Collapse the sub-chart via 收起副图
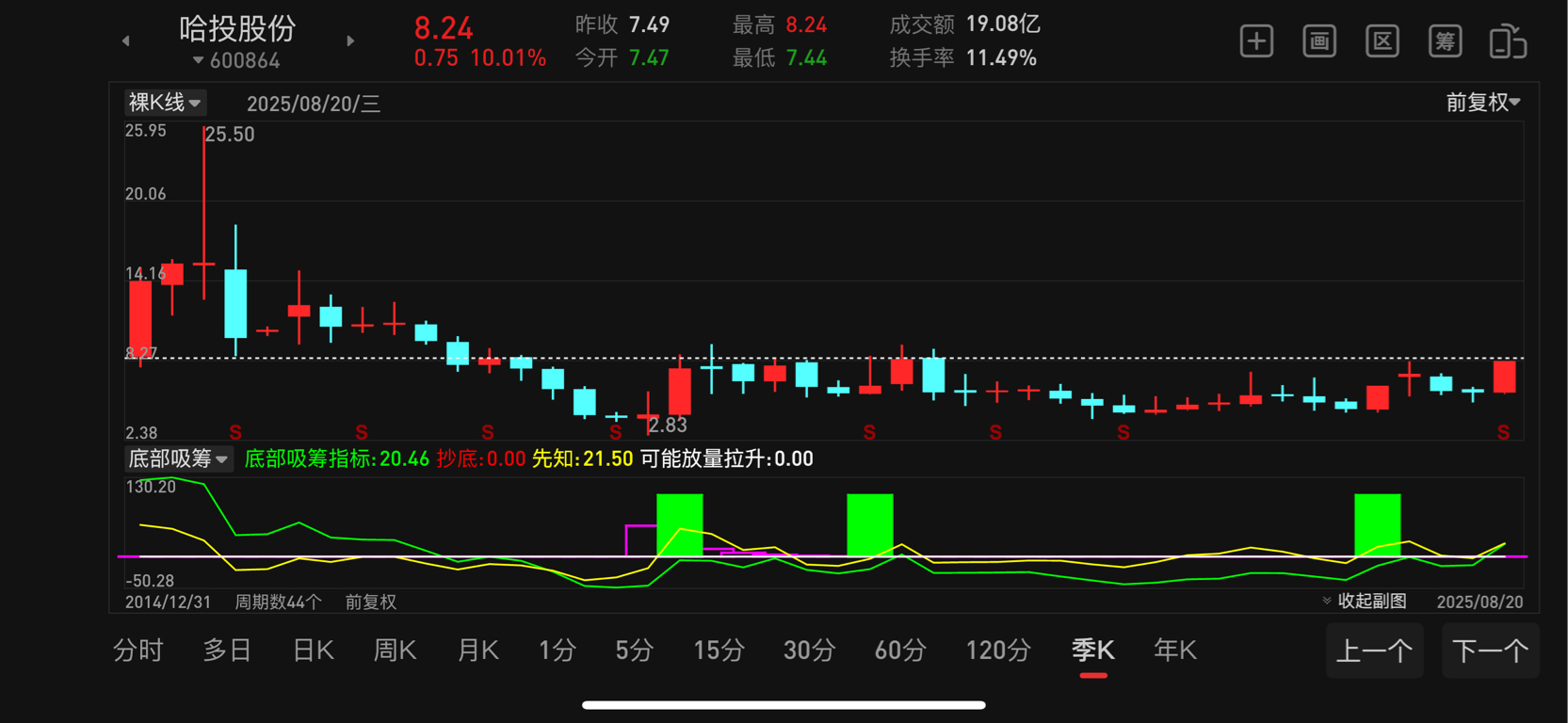 pos(1365,602)
